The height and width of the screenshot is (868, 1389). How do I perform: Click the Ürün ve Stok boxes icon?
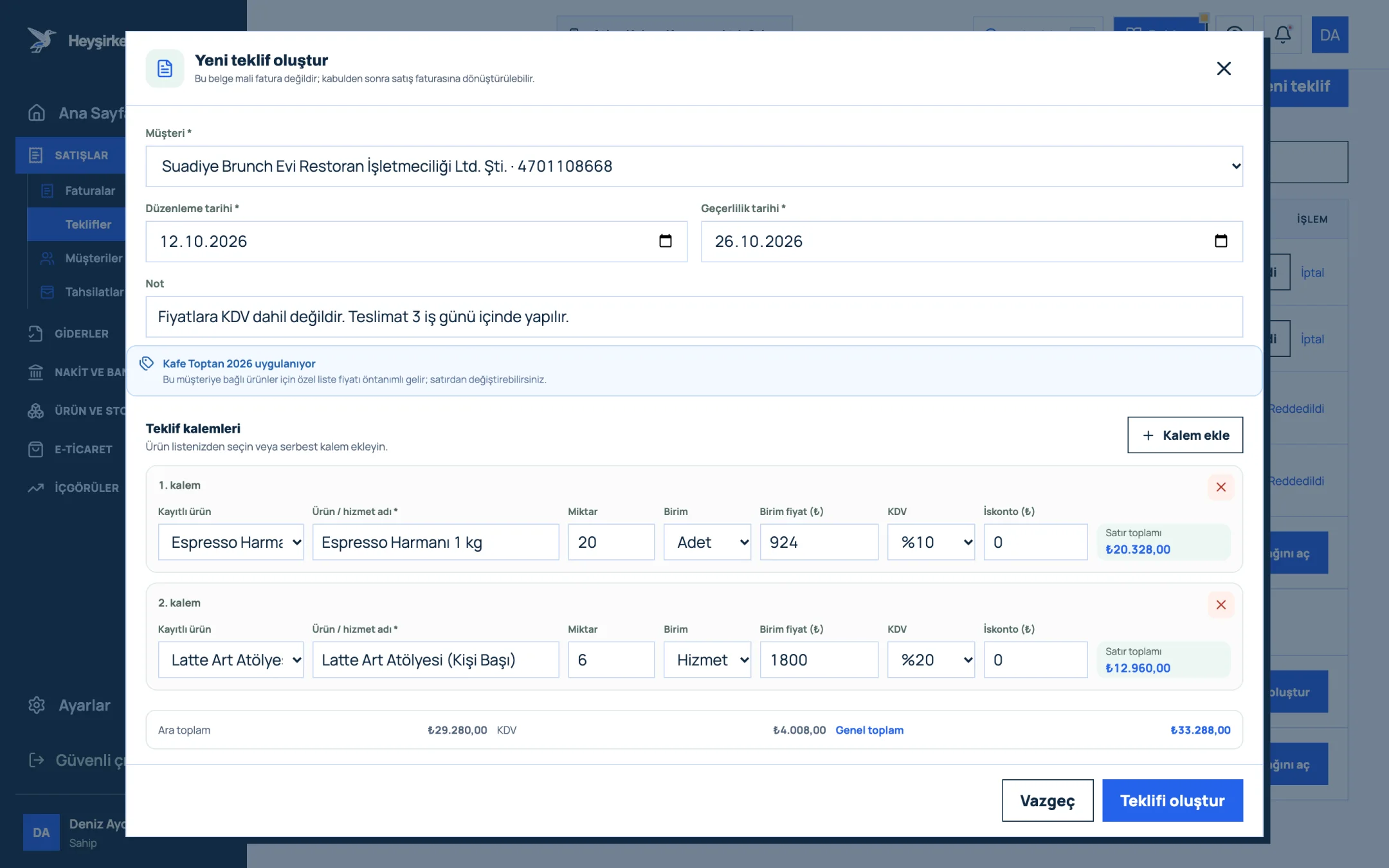pyautogui.click(x=35, y=410)
